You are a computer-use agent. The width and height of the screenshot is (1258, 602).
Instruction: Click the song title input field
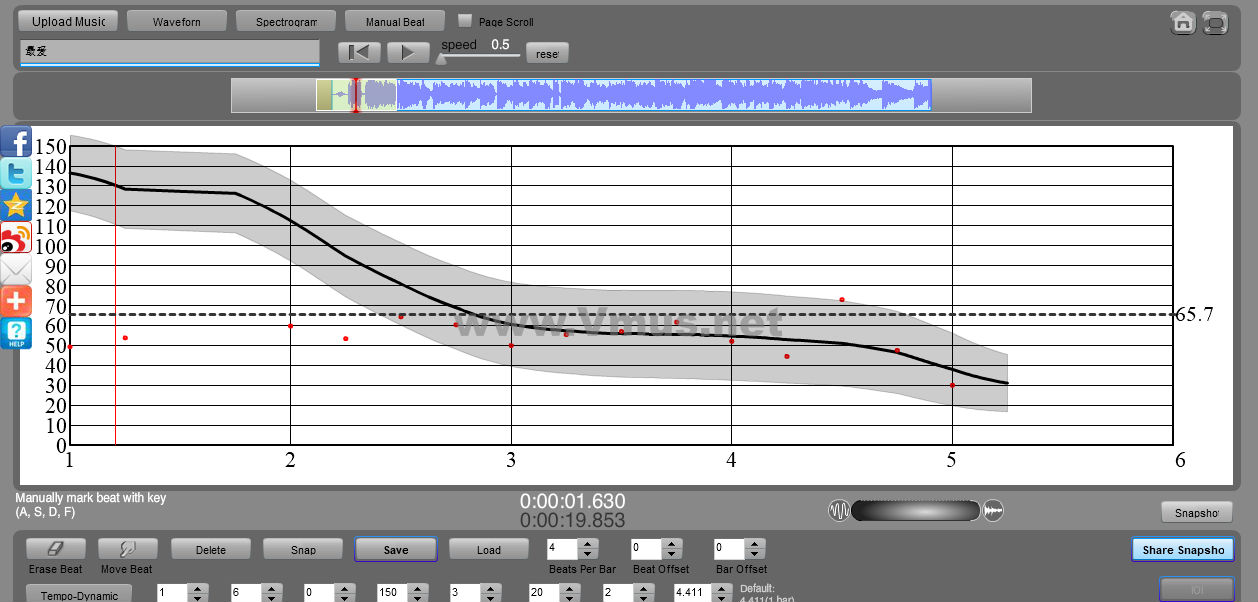[x=169, y=51]
